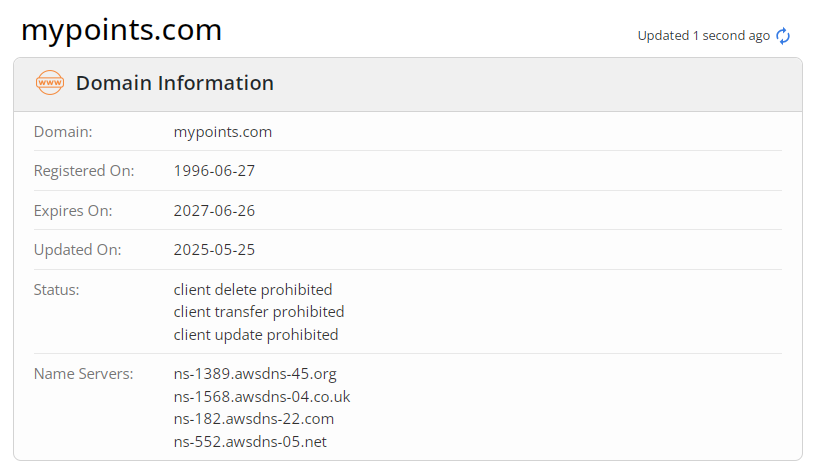Click the "Updated 1 second ago" text

click(x=703, y=36)
